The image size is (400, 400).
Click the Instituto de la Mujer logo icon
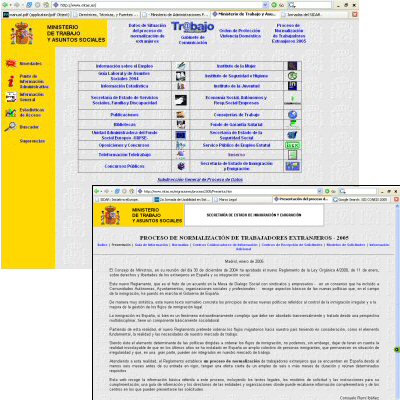pos(292,66)
